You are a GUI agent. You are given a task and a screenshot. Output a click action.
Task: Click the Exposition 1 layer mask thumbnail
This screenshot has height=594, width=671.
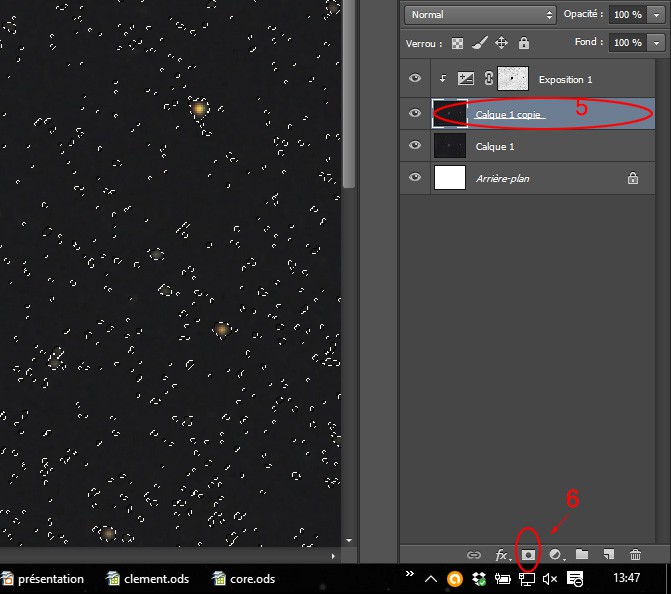[513, 79]
